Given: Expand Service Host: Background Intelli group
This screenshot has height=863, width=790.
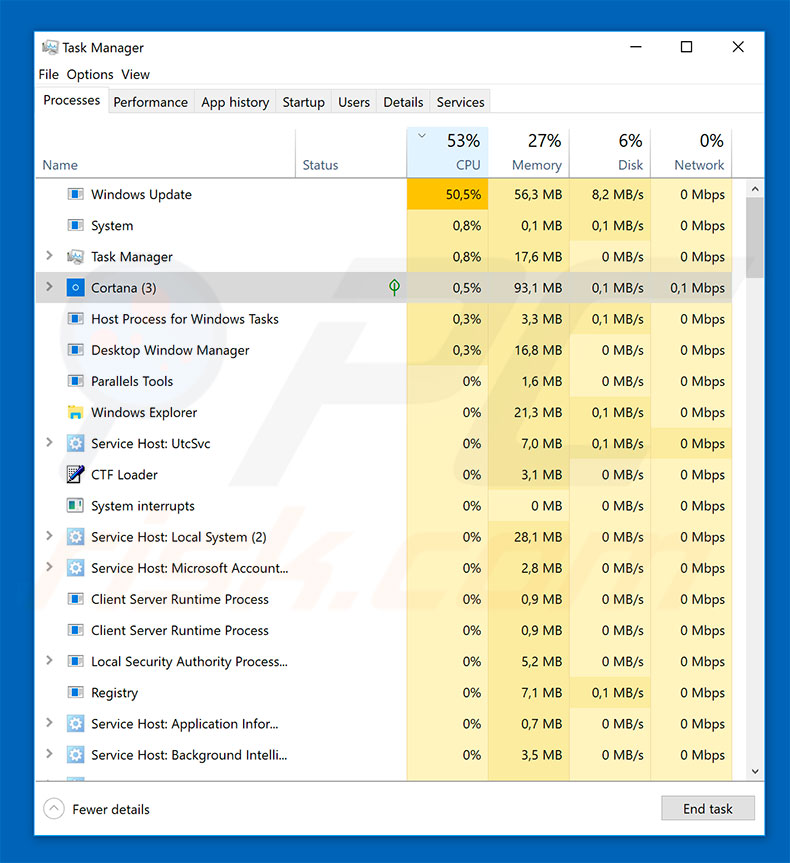Looking at the screenshot, I should (x=49, y=753).
